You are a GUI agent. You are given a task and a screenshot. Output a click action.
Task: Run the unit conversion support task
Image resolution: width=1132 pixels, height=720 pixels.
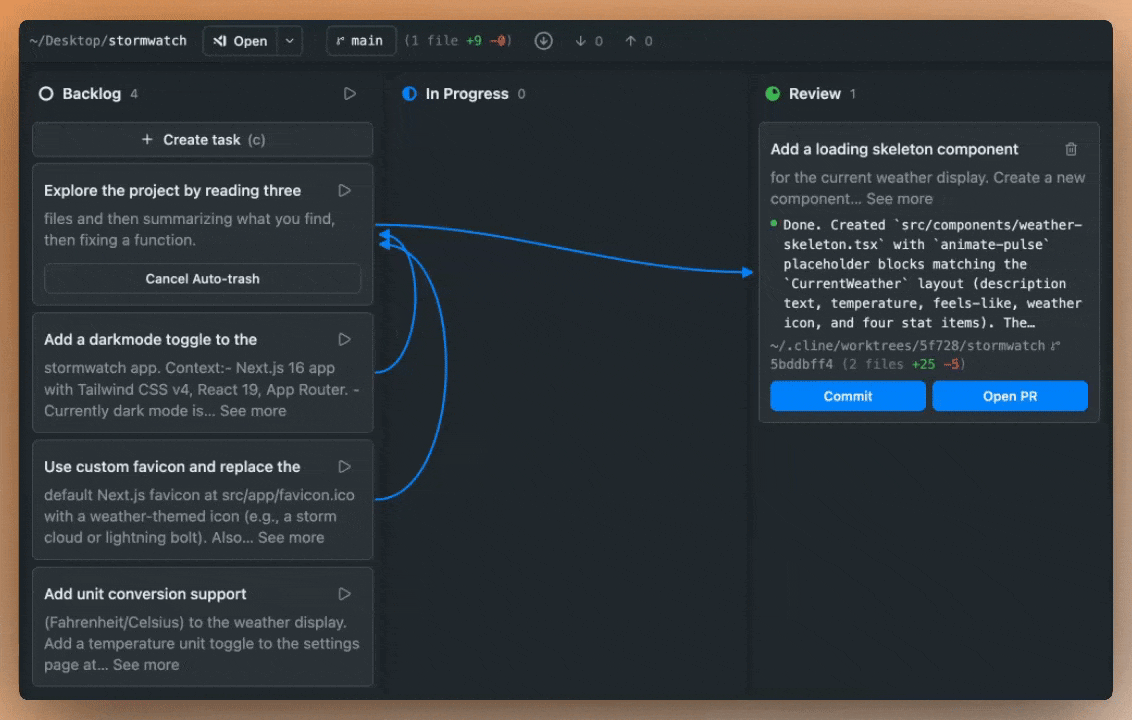point(345,594)
